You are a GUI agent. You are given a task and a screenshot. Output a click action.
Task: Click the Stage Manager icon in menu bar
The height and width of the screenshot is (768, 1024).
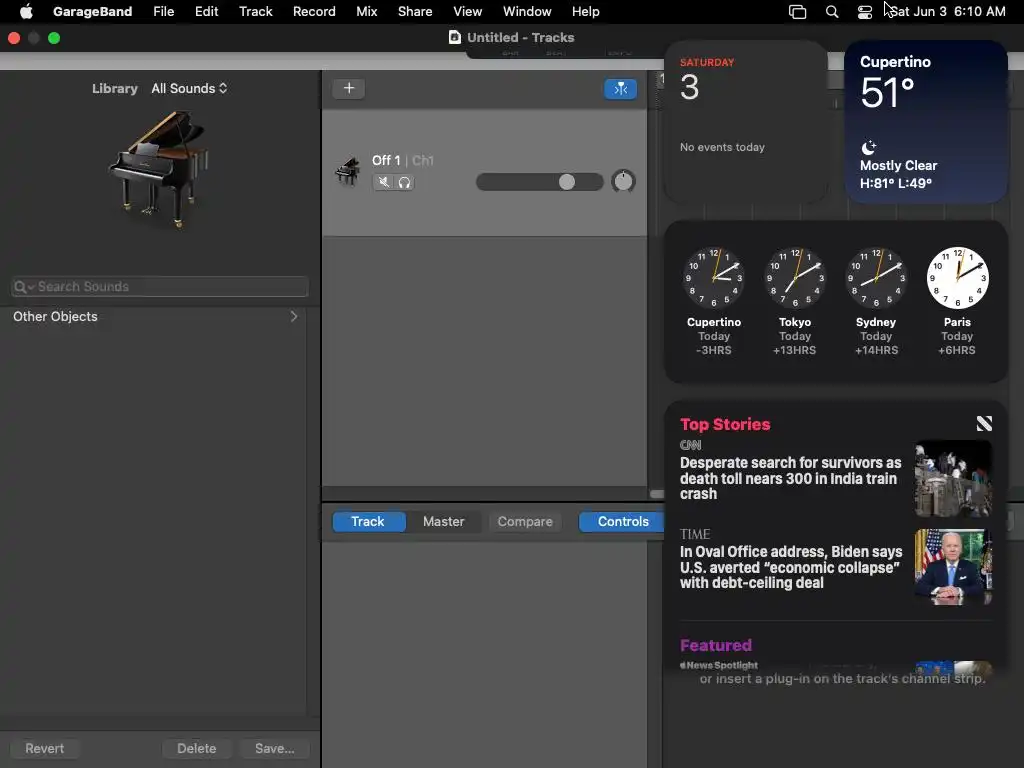pos(797,12)
